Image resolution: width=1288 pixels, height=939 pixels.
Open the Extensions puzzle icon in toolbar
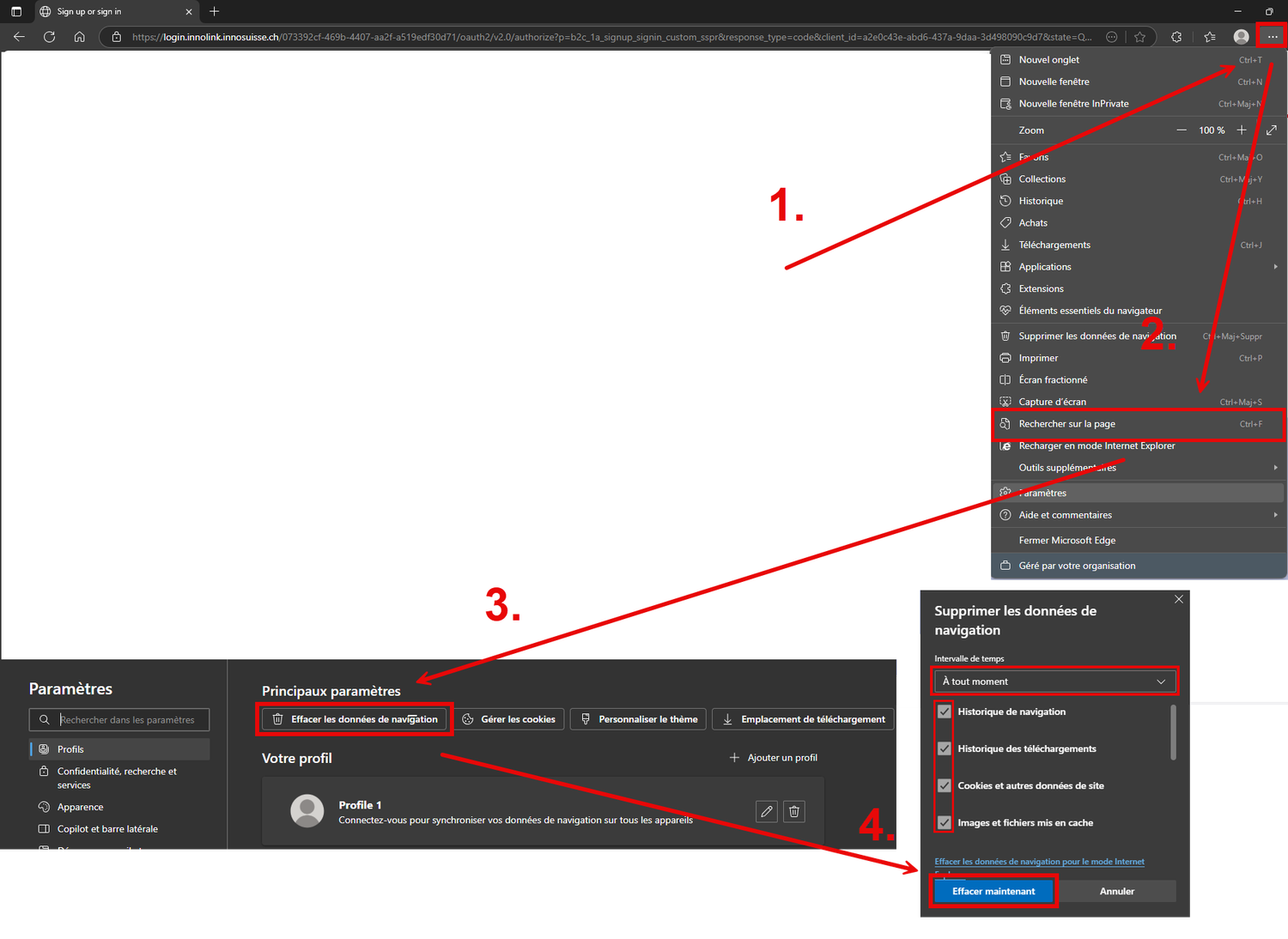tap(1176, 37)
